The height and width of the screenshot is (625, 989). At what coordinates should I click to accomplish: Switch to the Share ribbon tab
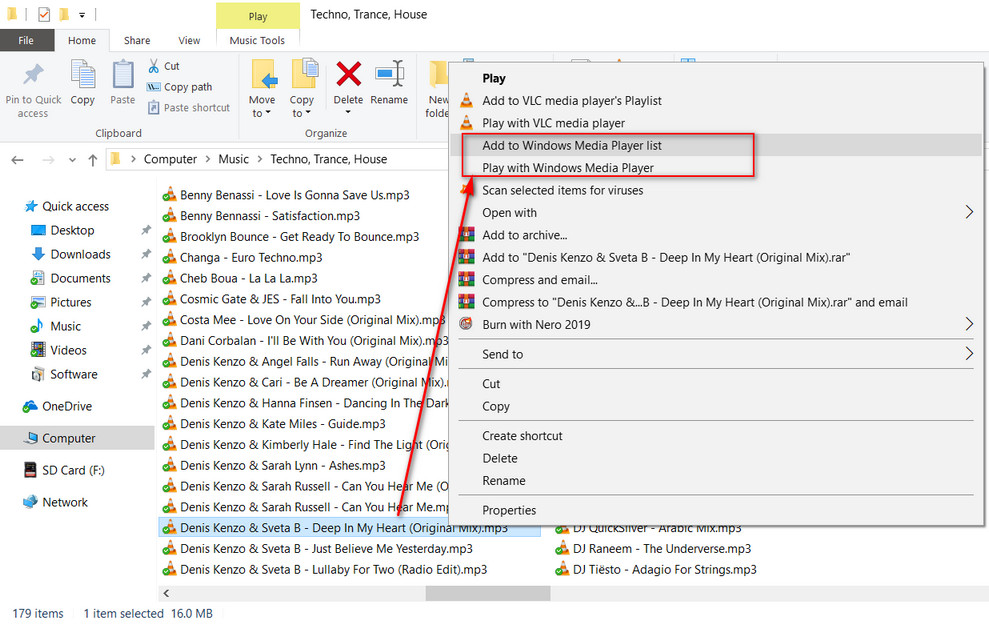pyautogui.click(x=137, y=41)
